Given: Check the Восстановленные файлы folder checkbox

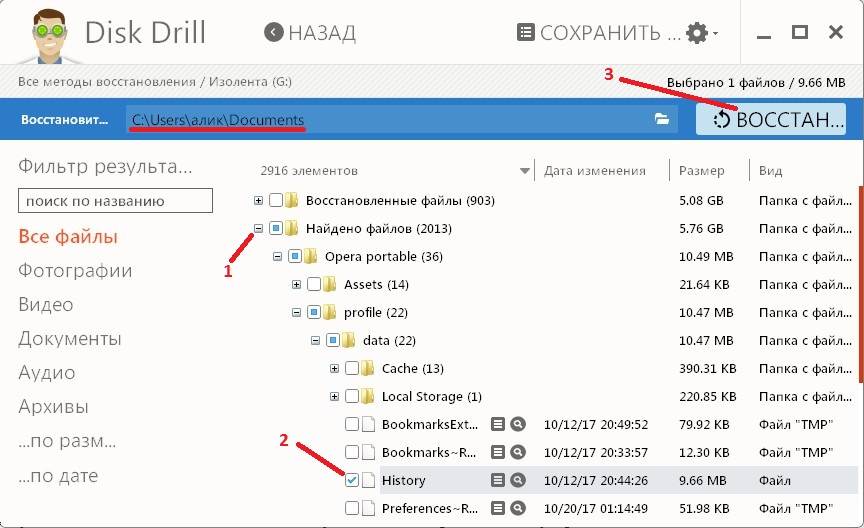Looking at the screenshot, I should (276, 200).
